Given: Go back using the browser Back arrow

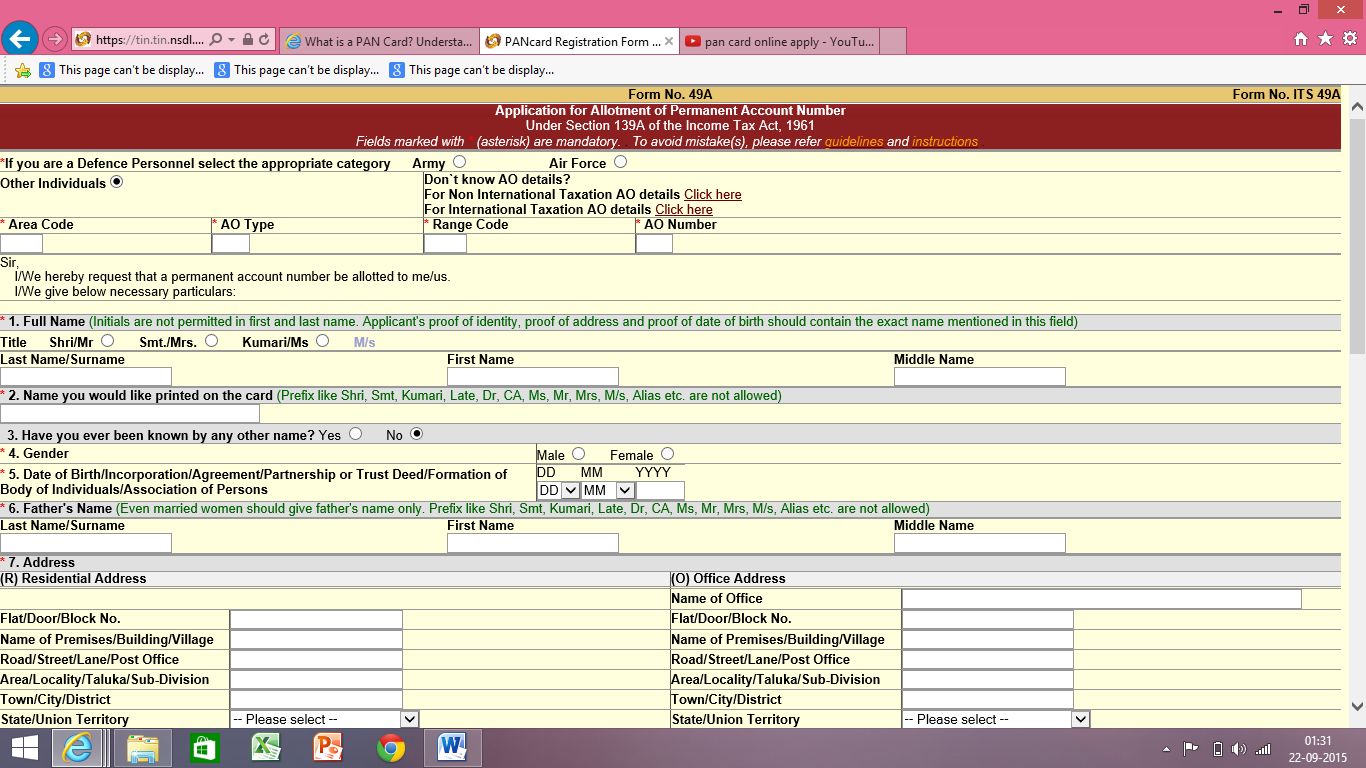Looking at the screenshot, I should (20, 39).
